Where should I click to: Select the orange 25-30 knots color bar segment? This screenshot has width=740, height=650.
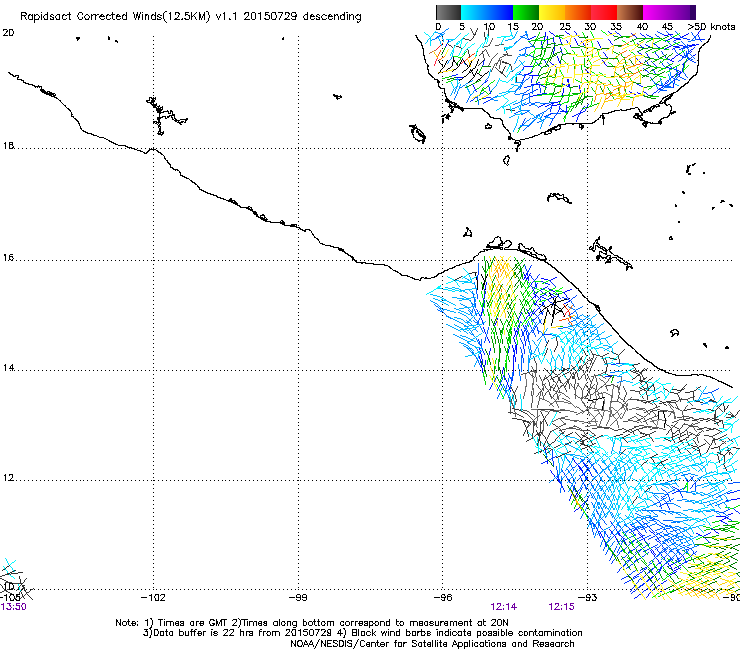pyautogui.click(x=578, y=12)
